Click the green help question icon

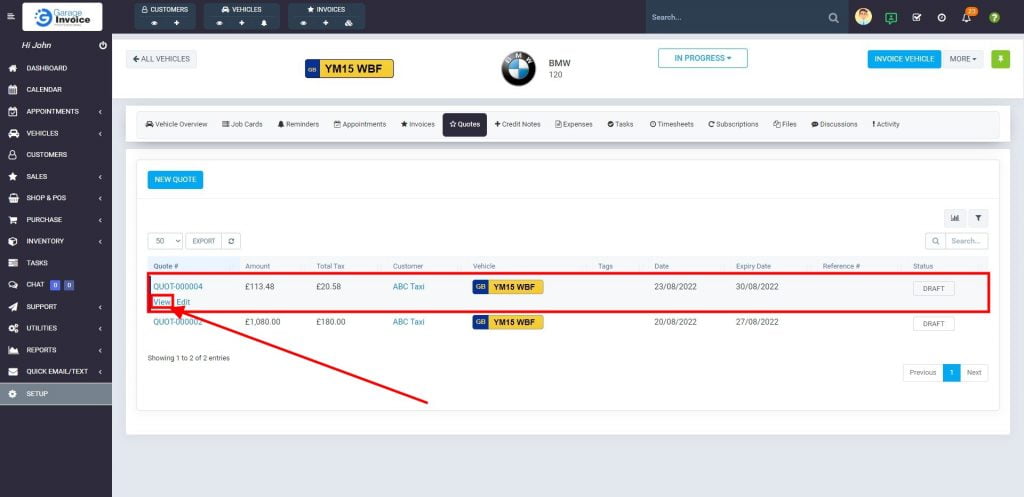[x=994, y=17]
